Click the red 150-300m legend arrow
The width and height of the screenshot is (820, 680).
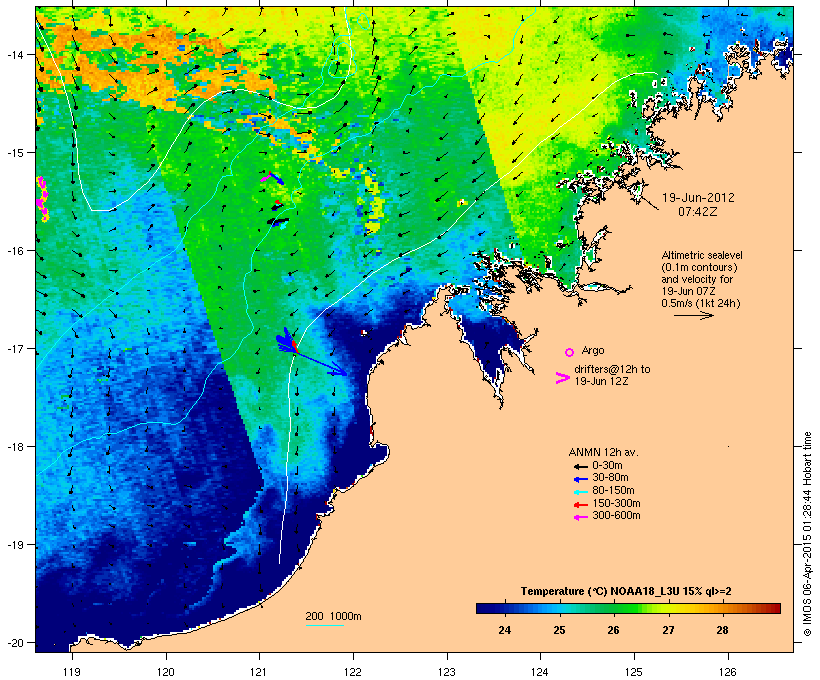click(x=581, y=505)
